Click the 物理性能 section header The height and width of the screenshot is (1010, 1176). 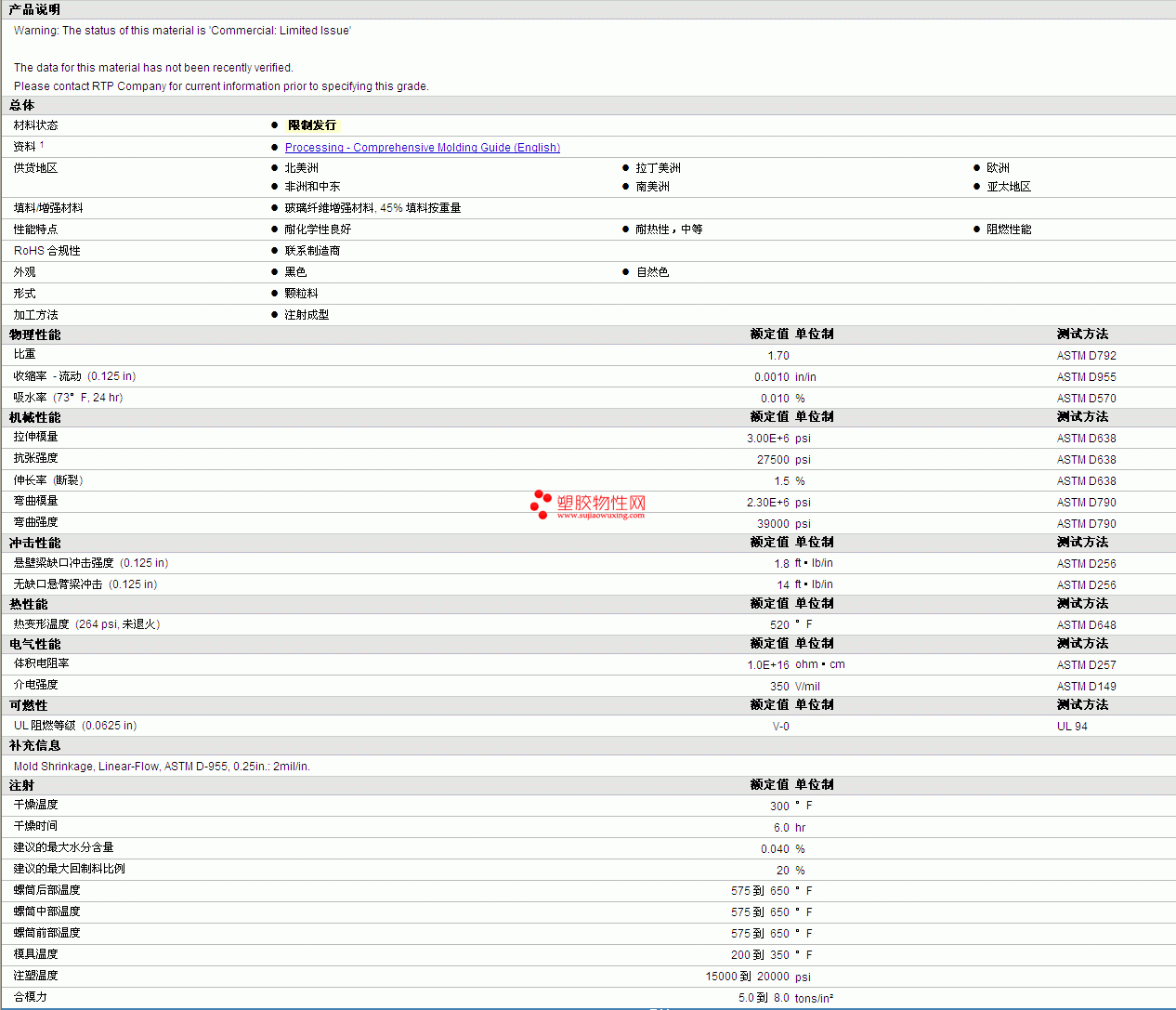point(34,334)
